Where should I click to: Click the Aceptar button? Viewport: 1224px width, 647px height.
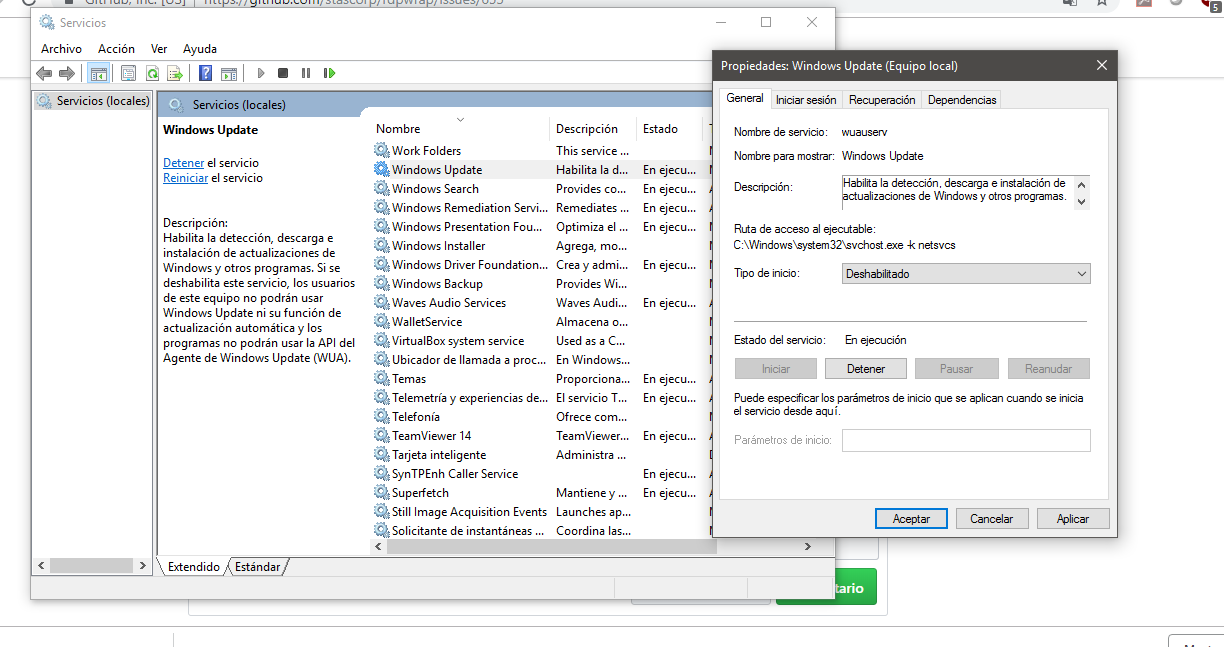point(911,518)
